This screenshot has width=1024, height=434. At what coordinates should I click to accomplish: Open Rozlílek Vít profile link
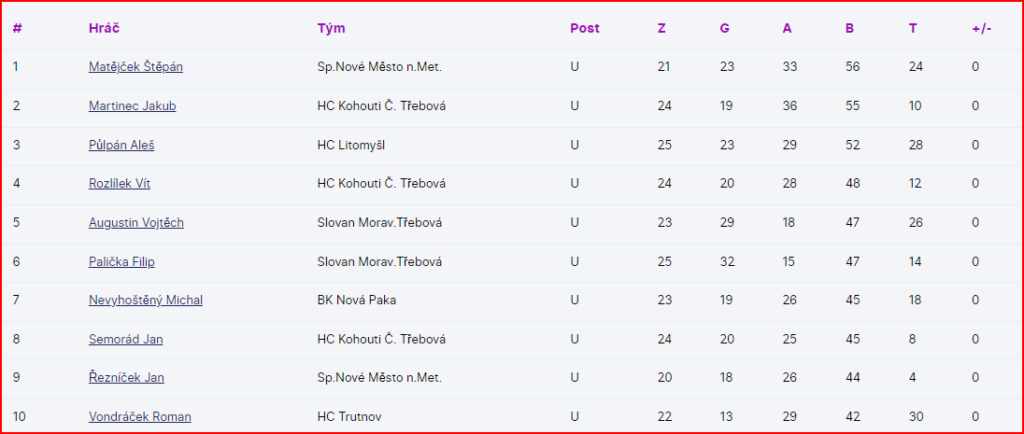click(119, 183)
